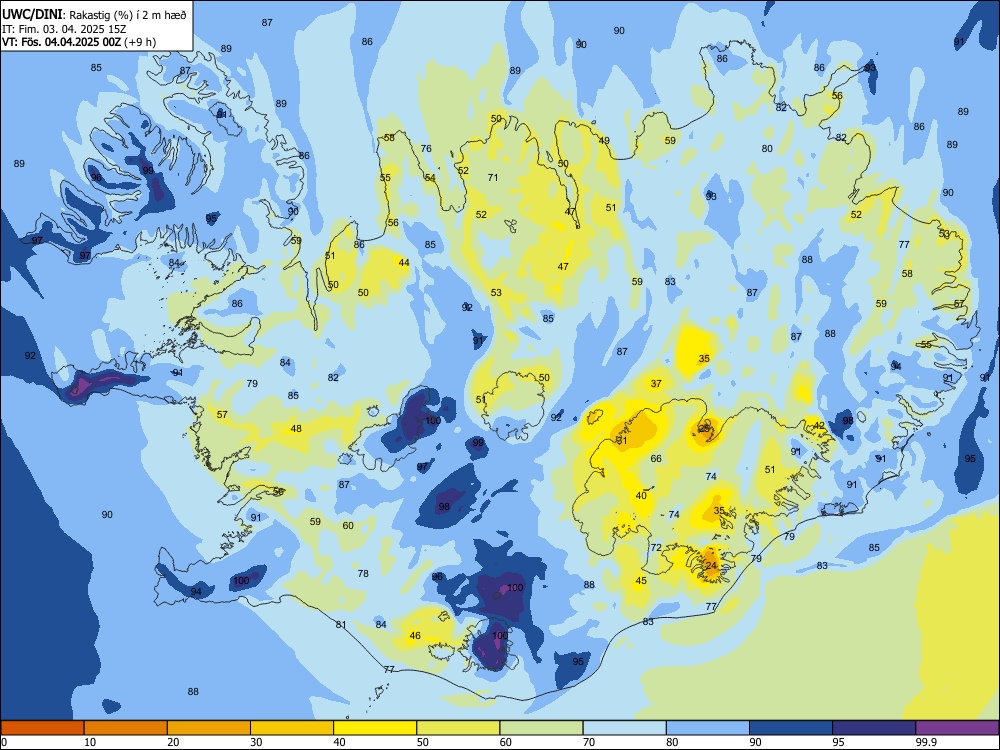Click the title 'UWC/DINI: Rakastig (%) í 2 m hæð'

(94, 14)
